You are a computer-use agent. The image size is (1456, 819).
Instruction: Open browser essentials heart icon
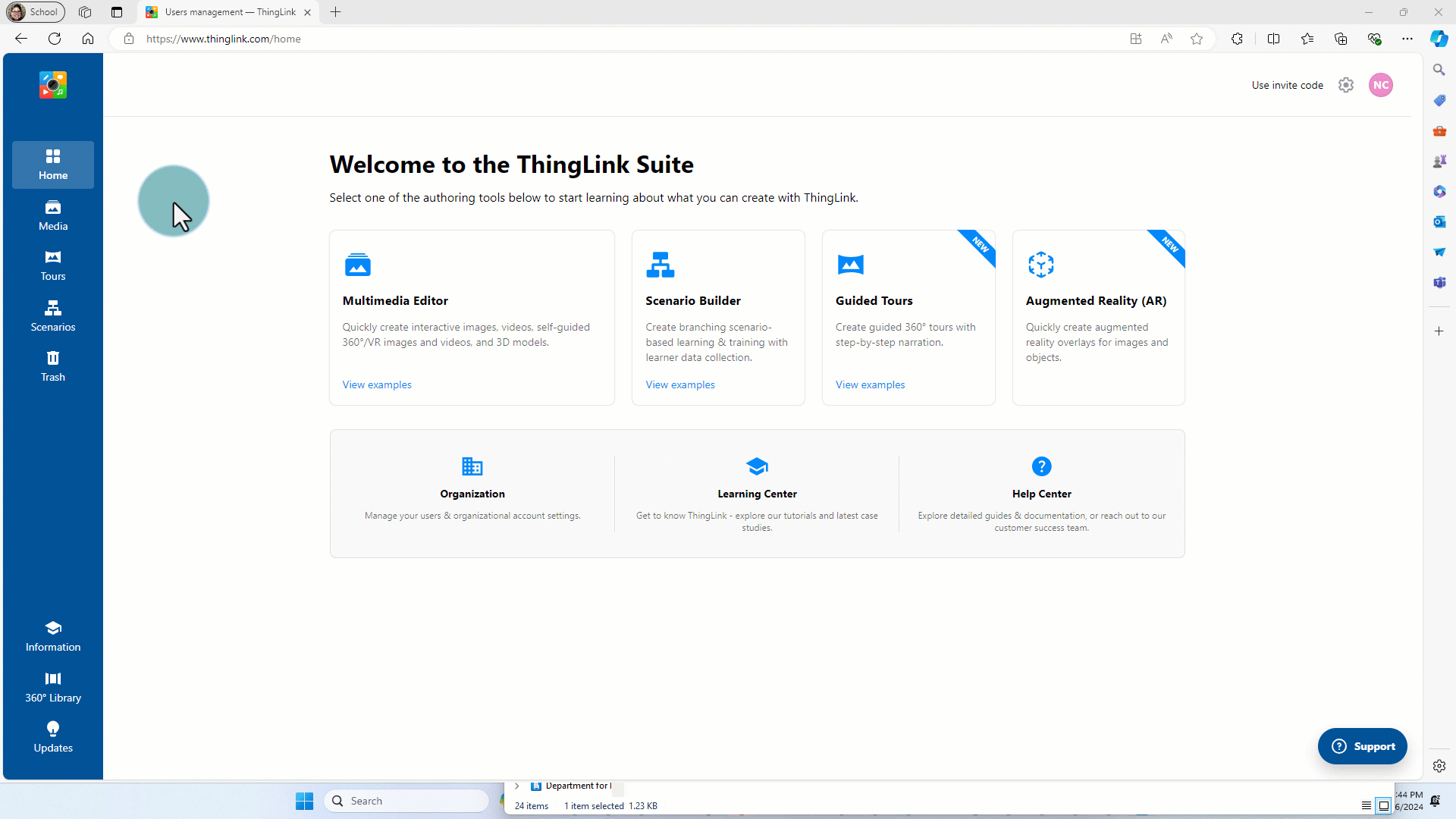click(1374, 39)
